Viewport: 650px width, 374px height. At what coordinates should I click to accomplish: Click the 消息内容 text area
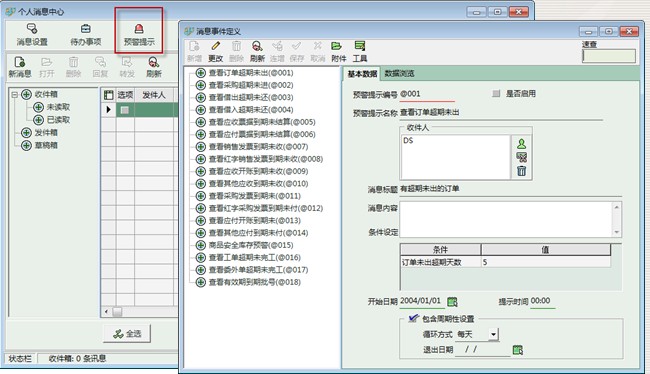507,219
